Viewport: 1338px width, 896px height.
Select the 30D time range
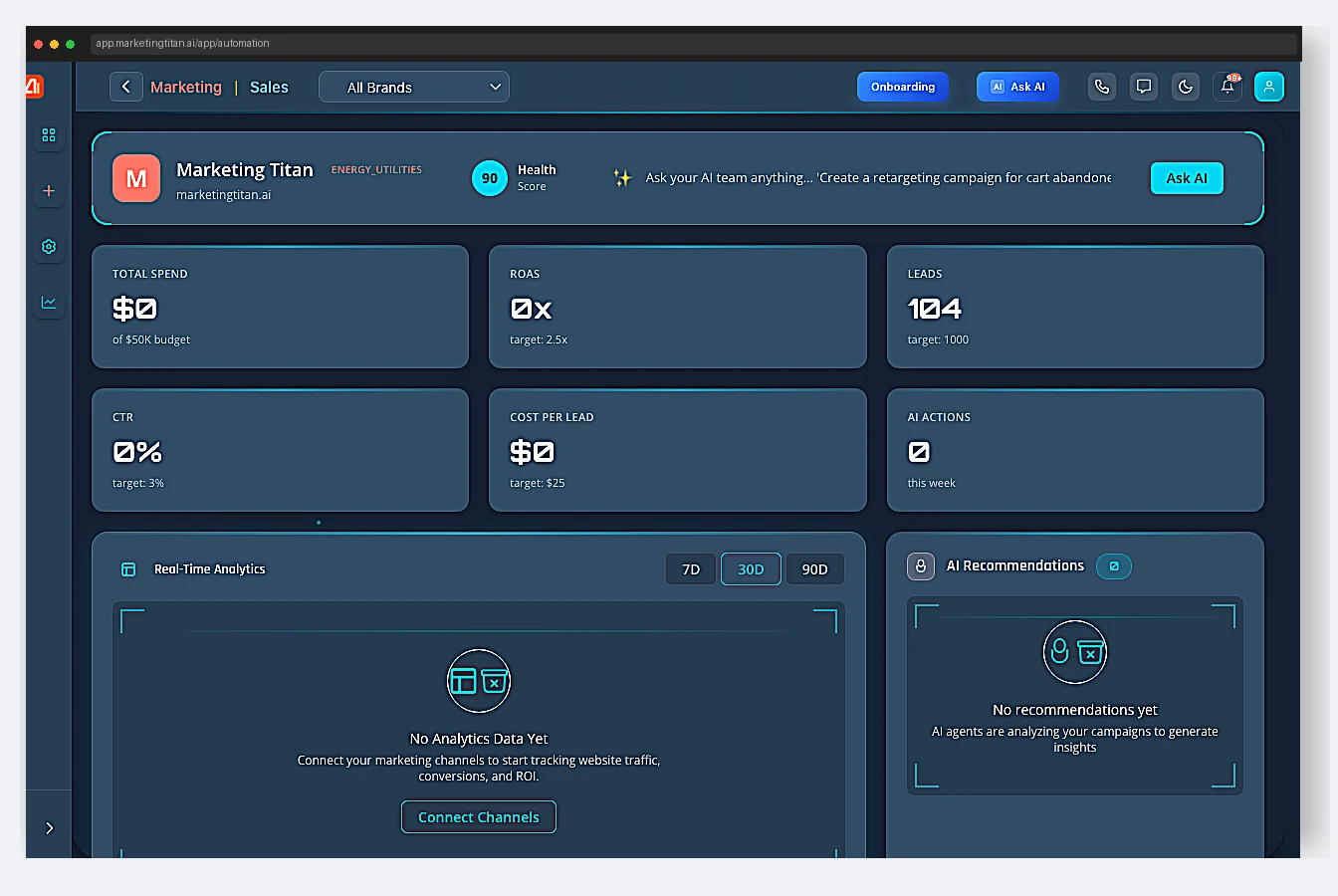(x=751, y=569)
